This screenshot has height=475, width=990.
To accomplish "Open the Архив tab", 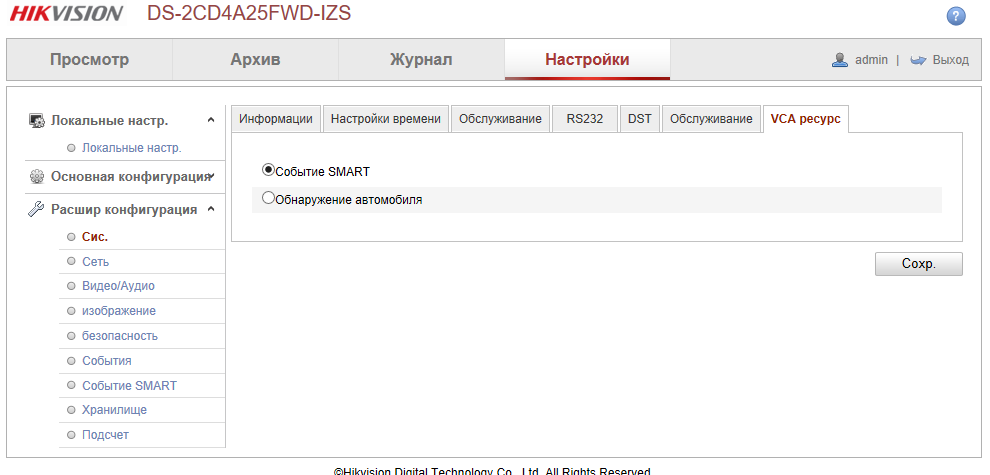I will [255, 60].
